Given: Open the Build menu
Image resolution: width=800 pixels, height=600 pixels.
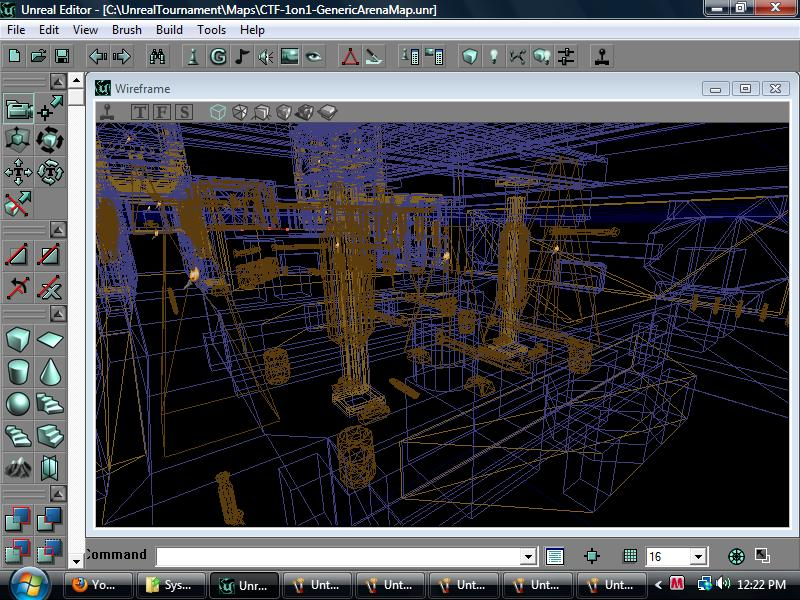Looking at the screenshot, I should click(x=169, y=30).
